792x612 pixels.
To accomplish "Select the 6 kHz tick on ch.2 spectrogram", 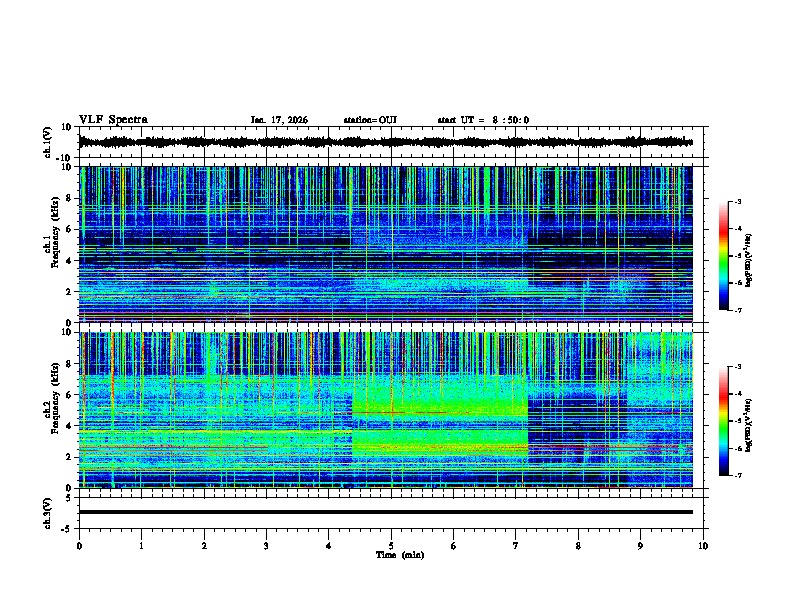I will [69, 395].
